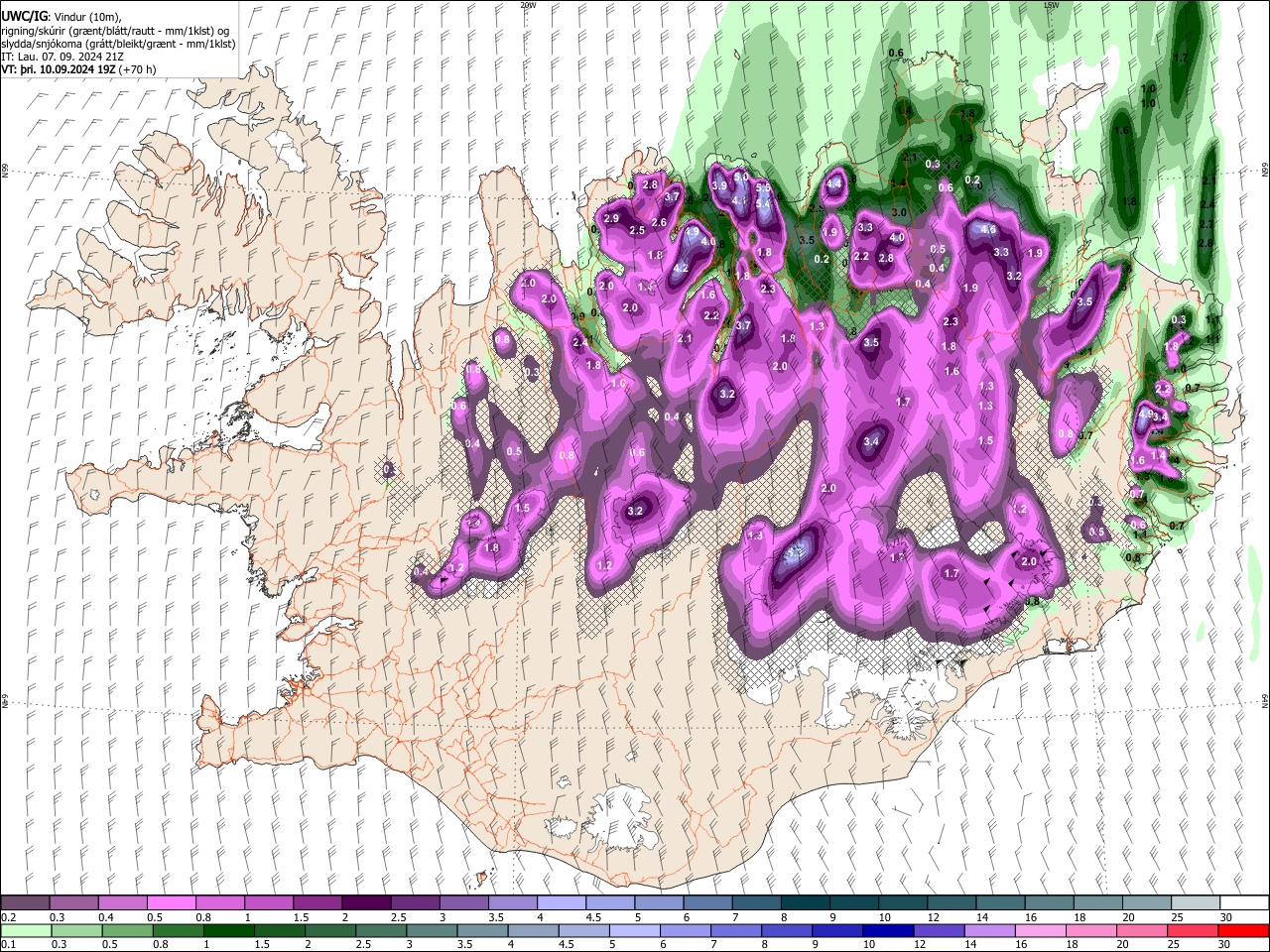Pick the bottom-row swatch between 5 and 6
This screenshot has height=952, width=1270.
click(635, 930)
